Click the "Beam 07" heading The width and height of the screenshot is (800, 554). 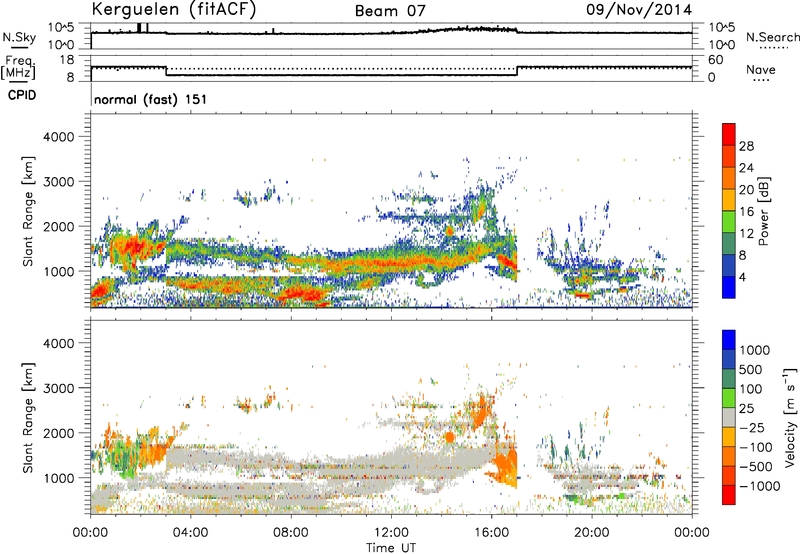point(390,11)
